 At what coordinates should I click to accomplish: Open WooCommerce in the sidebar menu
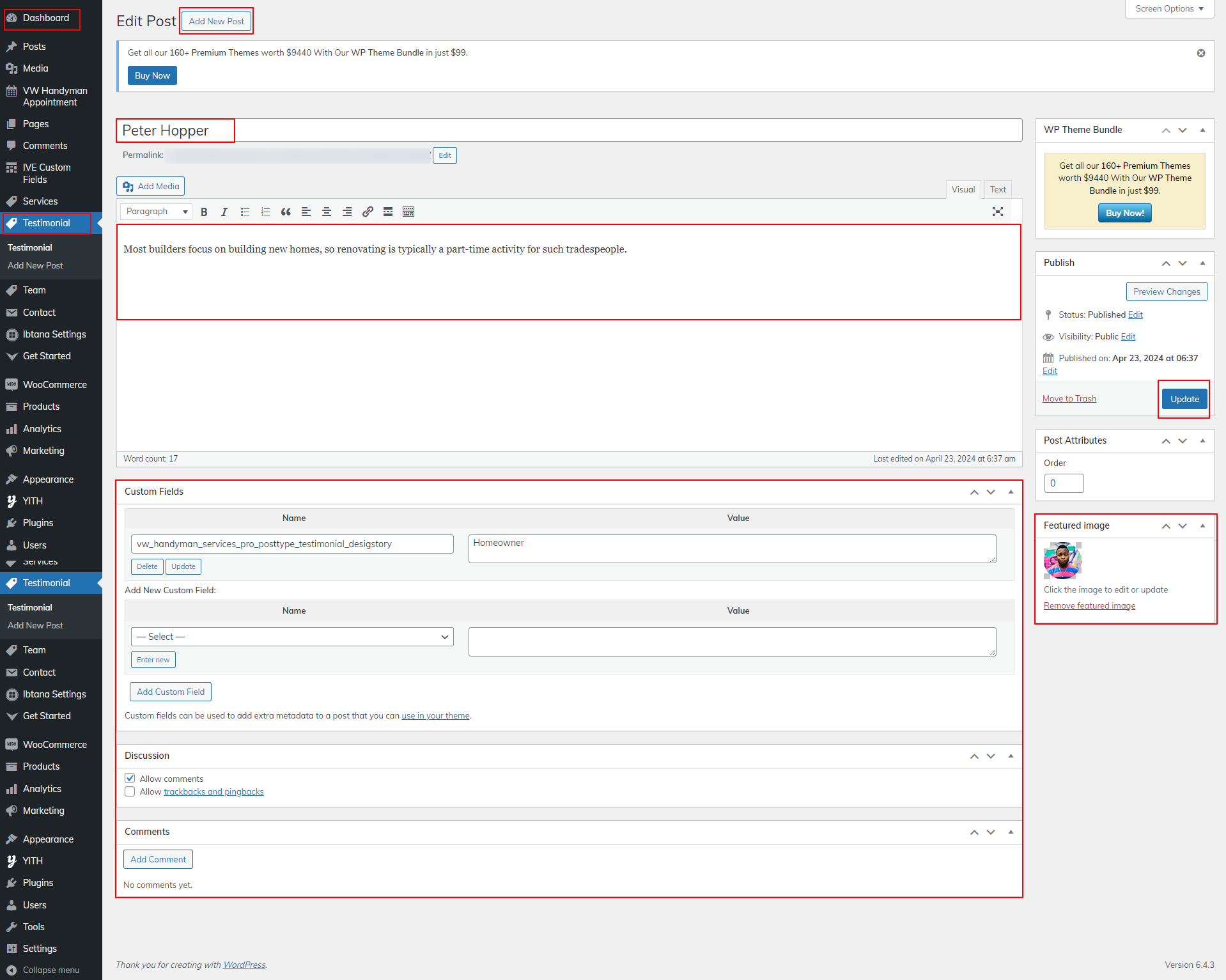point(54,385)
